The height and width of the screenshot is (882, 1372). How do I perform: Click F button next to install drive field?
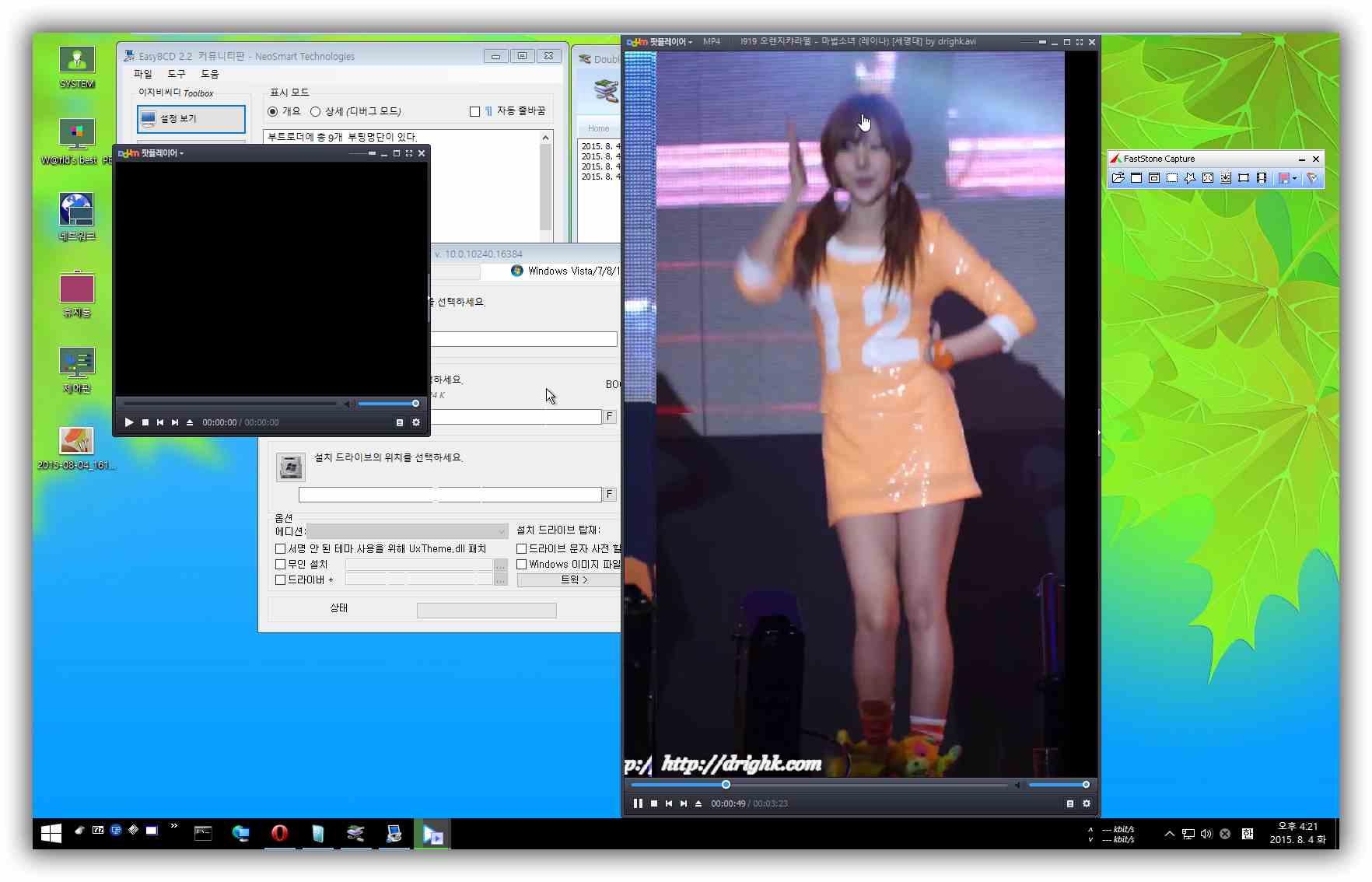coord(610,494)
